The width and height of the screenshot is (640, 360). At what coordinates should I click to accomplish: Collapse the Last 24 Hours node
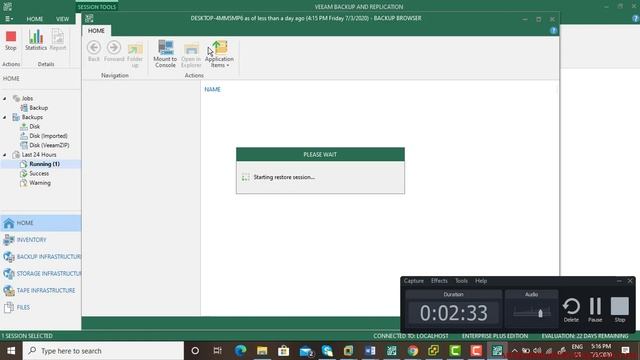pyautogui.click(x=5, y=155)
